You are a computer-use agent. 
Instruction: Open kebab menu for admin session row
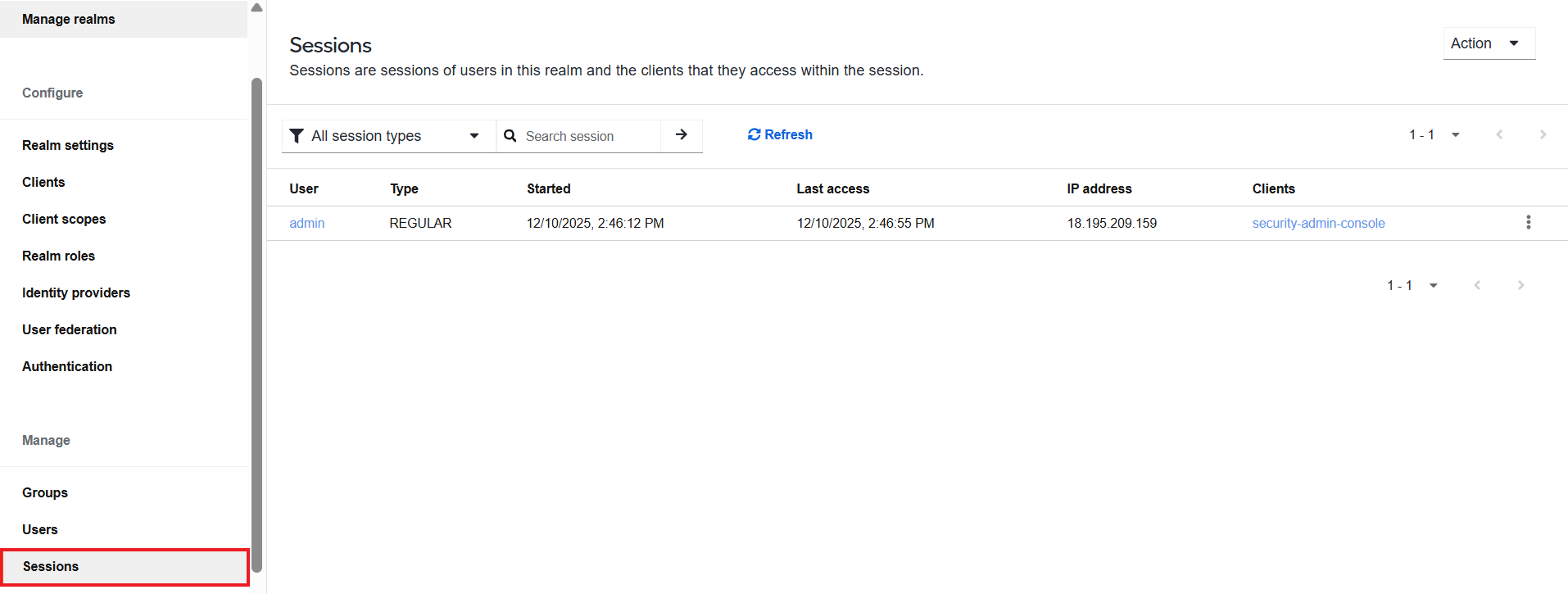(1528, 223)
